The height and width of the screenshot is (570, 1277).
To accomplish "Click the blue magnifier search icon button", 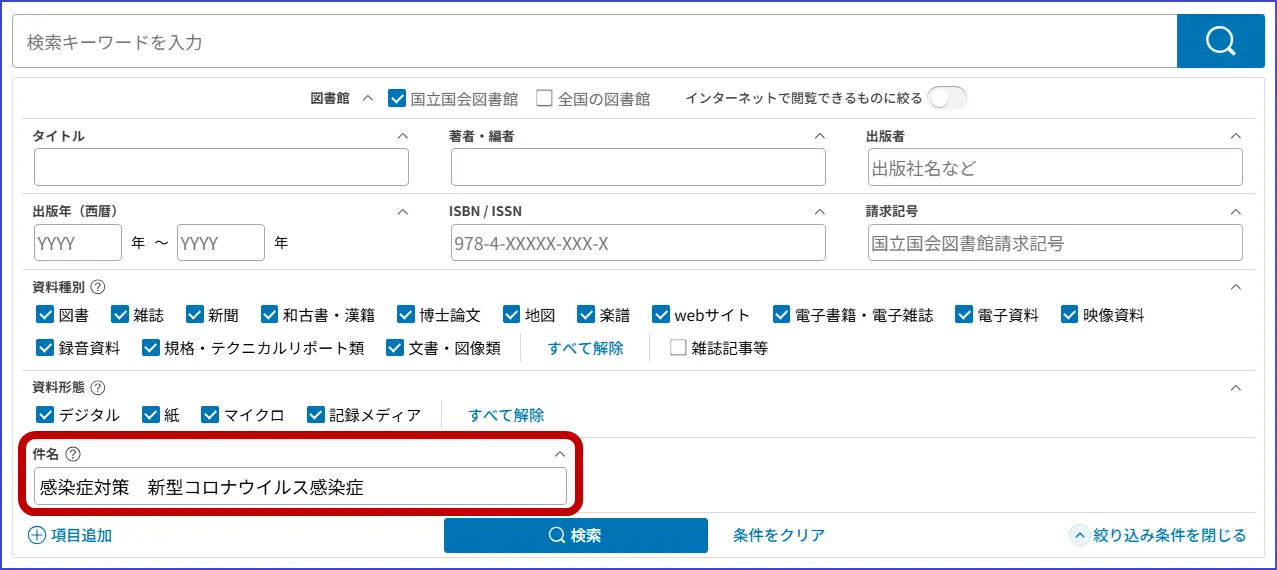I will (1220, 41).
